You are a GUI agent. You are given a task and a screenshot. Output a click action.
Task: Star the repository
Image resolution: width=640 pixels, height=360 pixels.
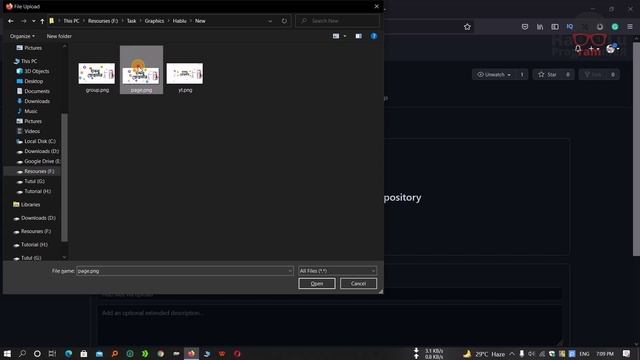pyautogui.click(x=547, y=75)
